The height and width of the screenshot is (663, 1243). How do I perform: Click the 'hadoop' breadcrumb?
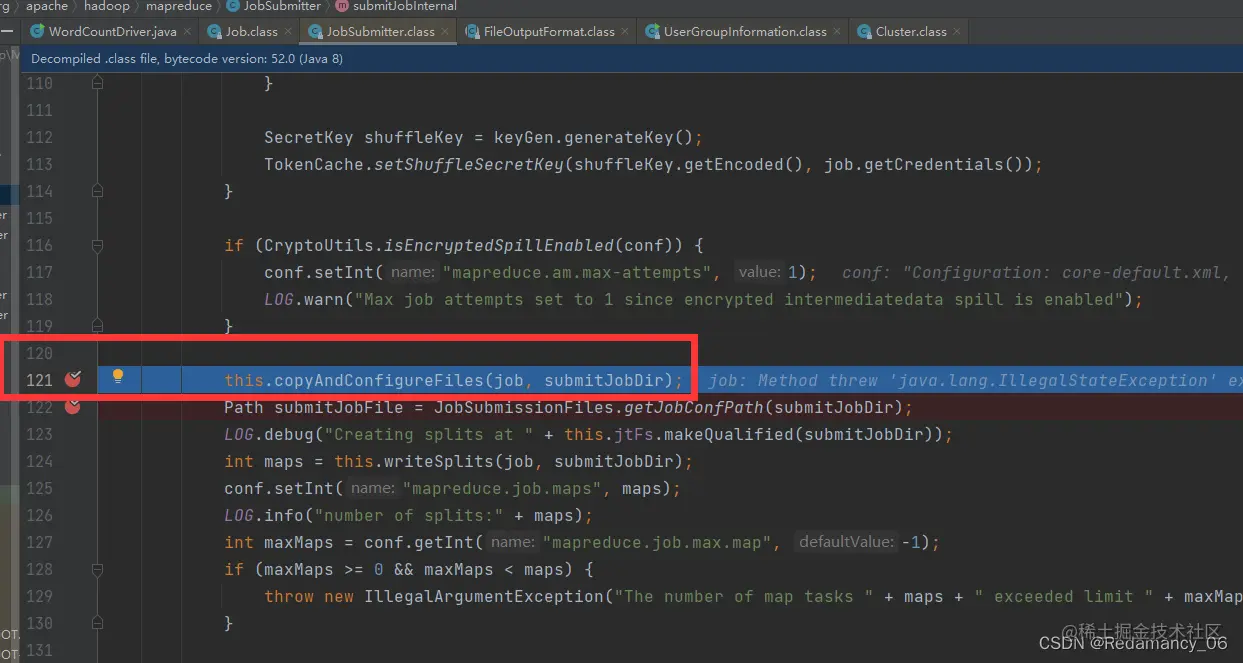click(x=107, y=6)
